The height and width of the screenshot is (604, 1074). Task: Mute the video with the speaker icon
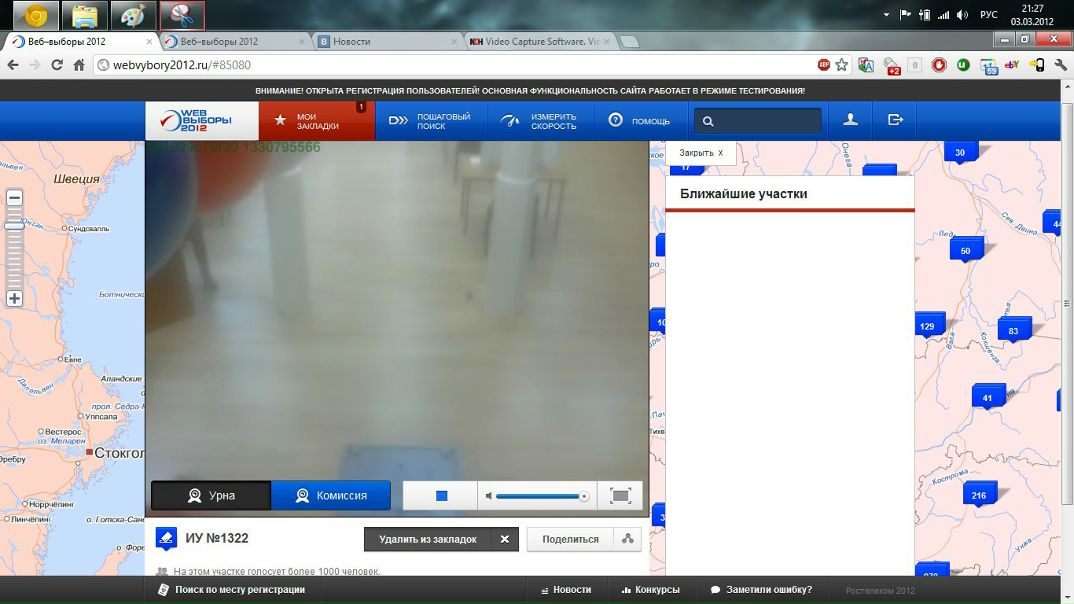pos(488,496)
